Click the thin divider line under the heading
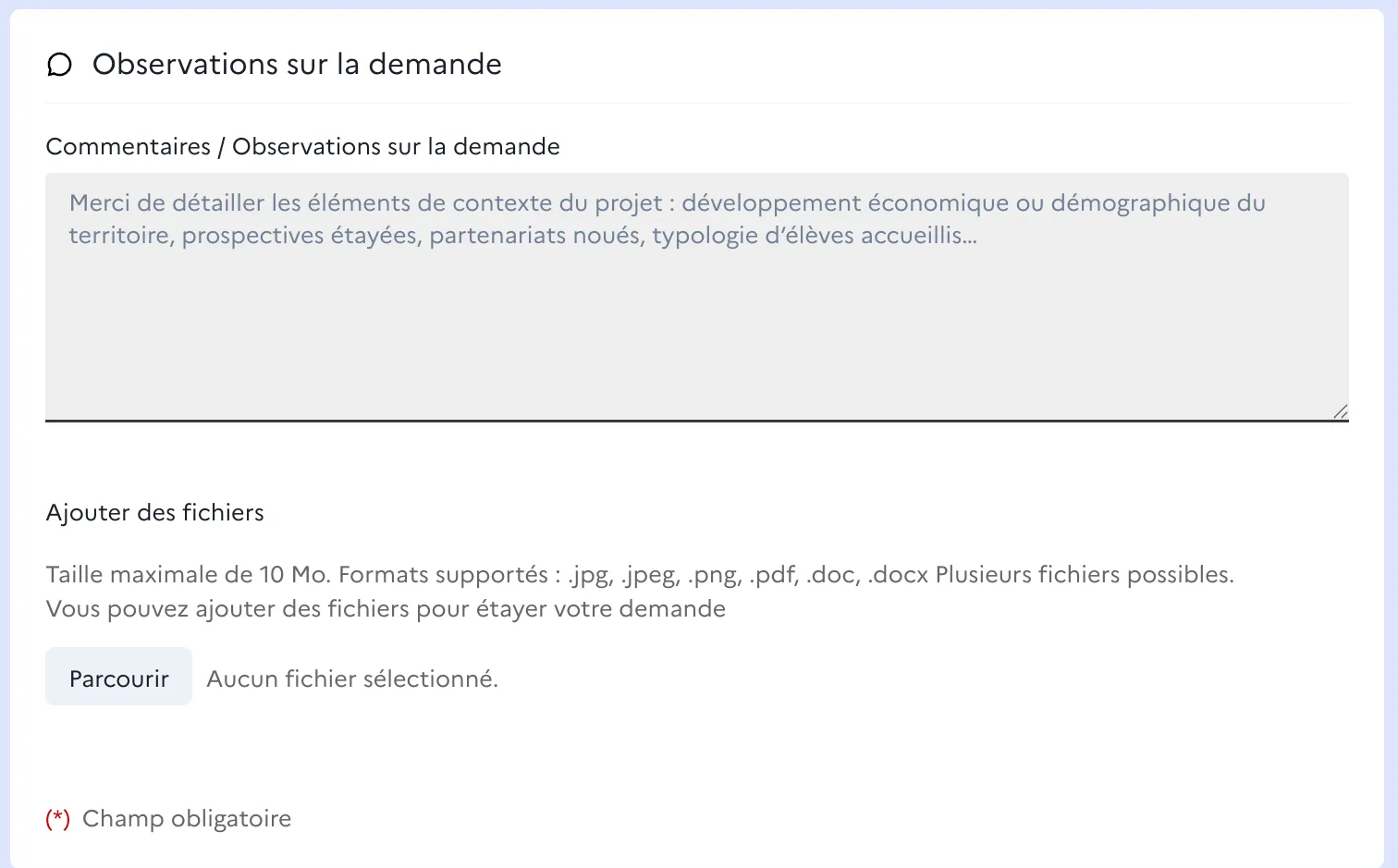This screenshot has width=1398, height=868. click(x=697, y=103)
